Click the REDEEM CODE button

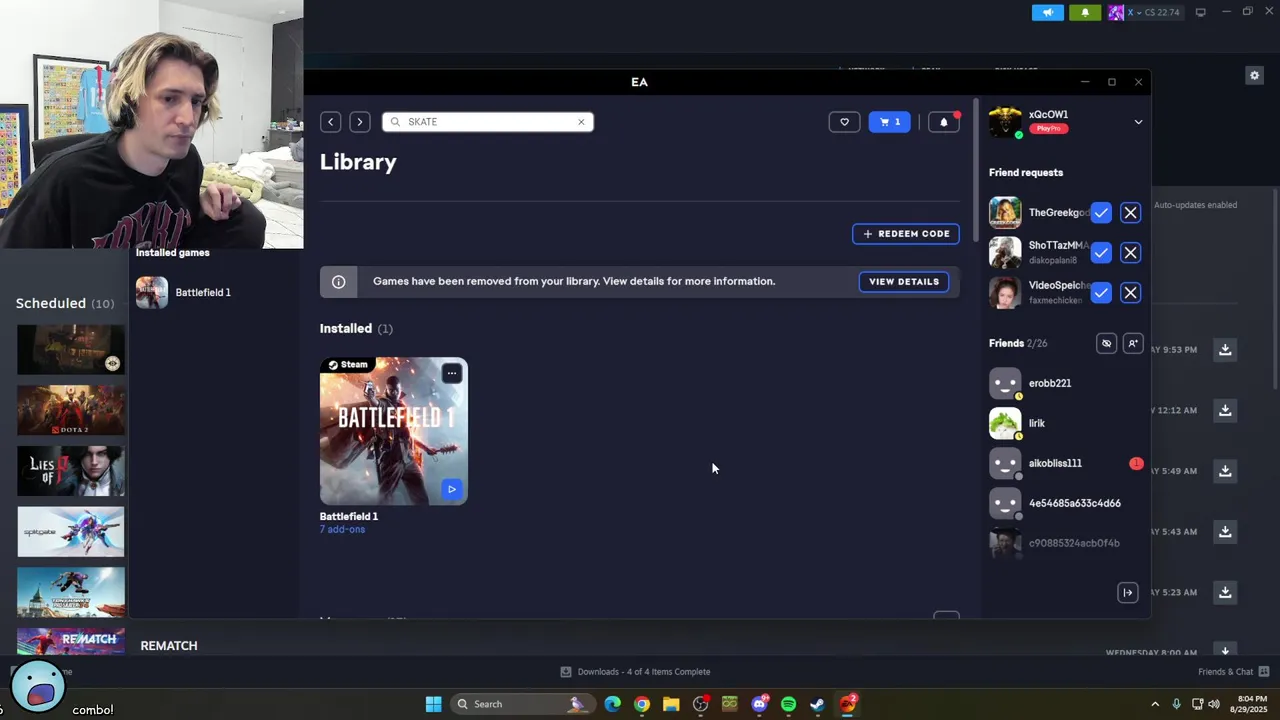click(x=906, y=234)
